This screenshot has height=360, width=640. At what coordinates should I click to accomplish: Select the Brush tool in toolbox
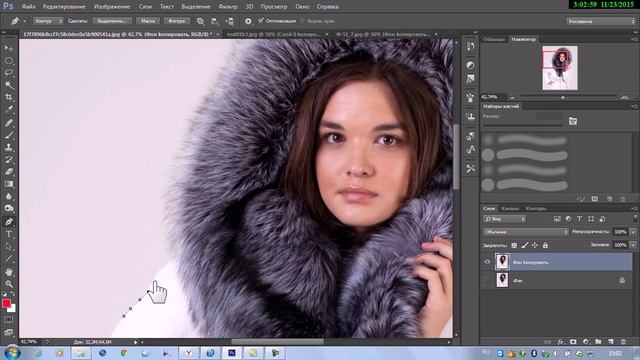coord(9,135)
